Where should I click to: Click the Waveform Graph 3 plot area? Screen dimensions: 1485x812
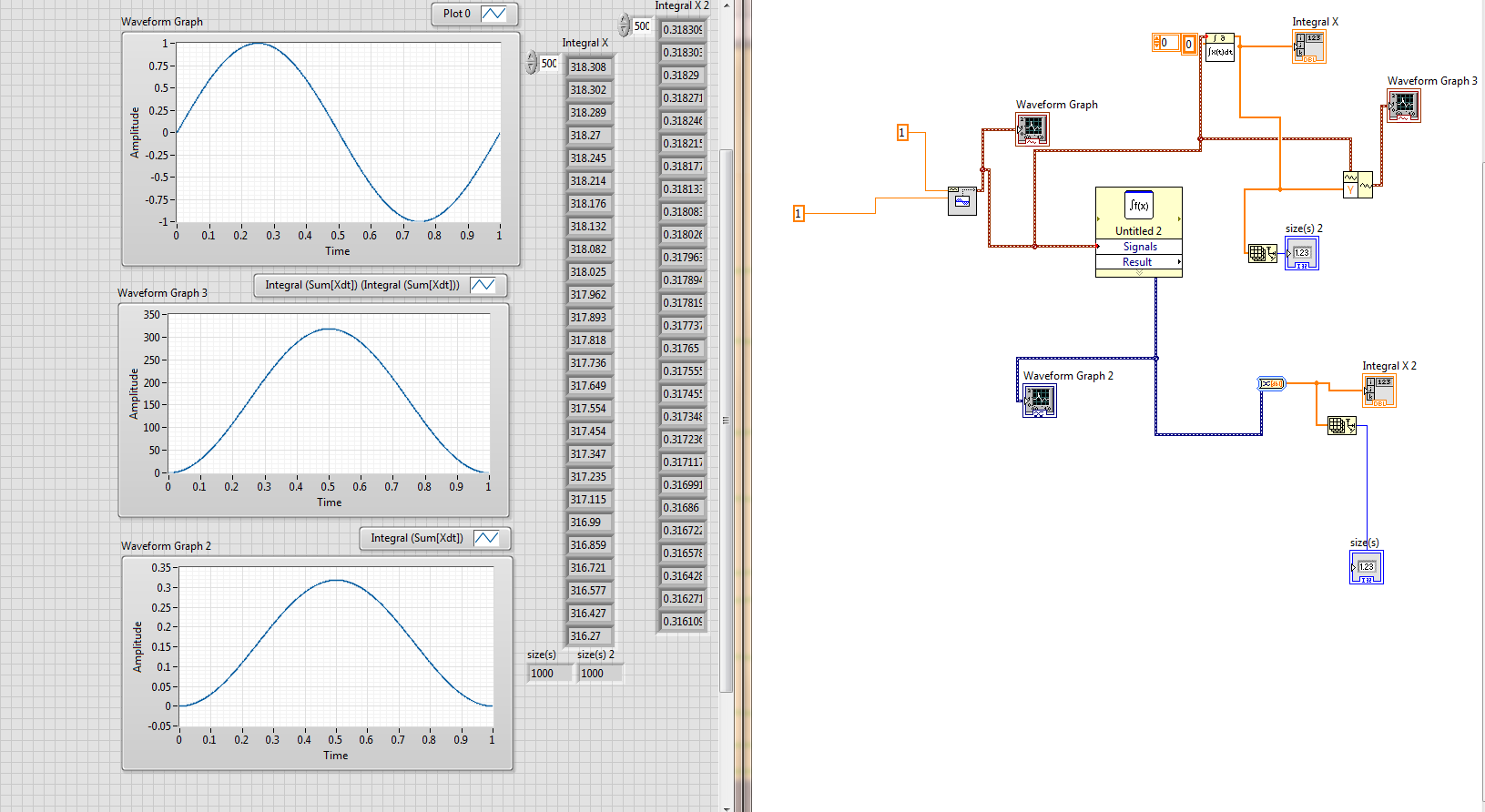(x=329, y=393)
